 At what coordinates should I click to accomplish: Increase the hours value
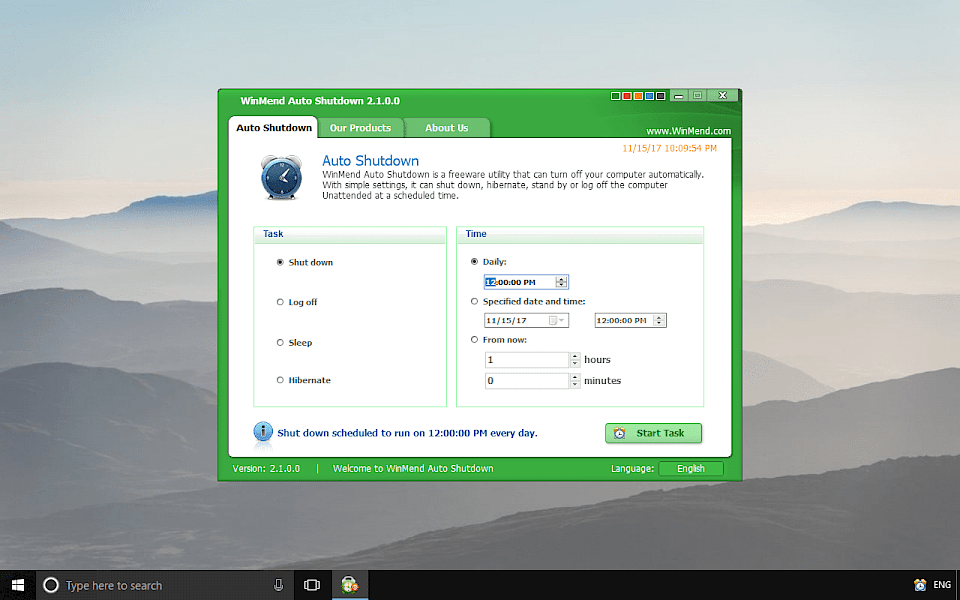click(574, 356)
